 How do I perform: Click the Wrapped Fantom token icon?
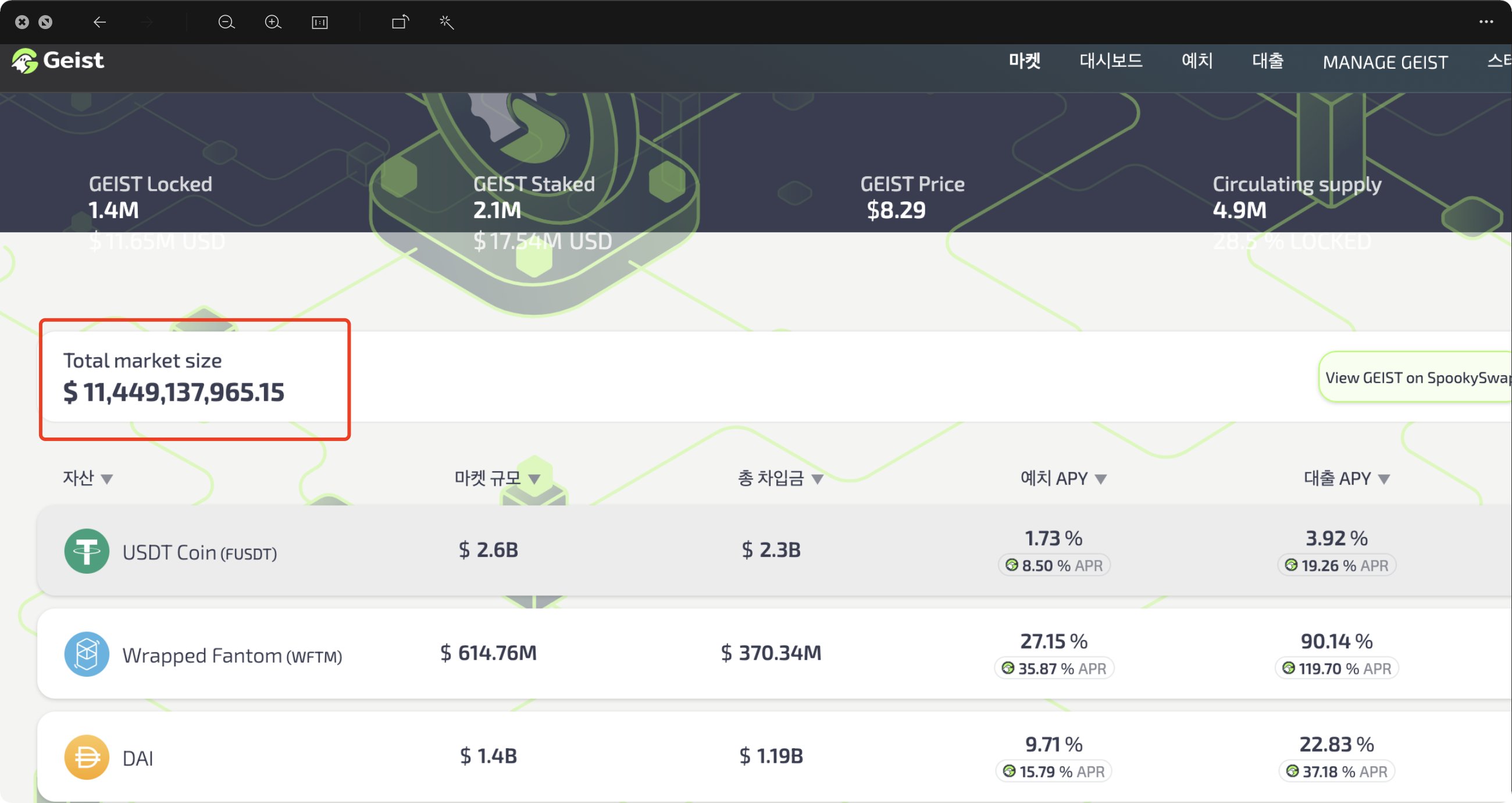pyautogui.click(x=87, y=654)
